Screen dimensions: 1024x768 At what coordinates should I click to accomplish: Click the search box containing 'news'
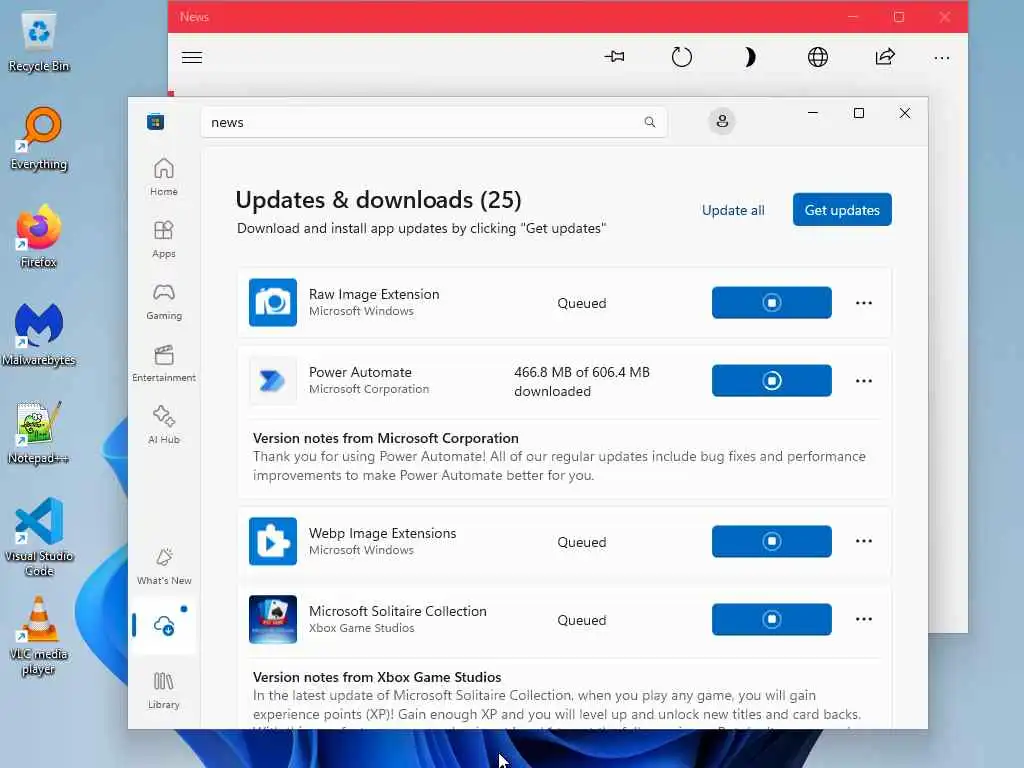pyautogui.click(x=434, y=122)
